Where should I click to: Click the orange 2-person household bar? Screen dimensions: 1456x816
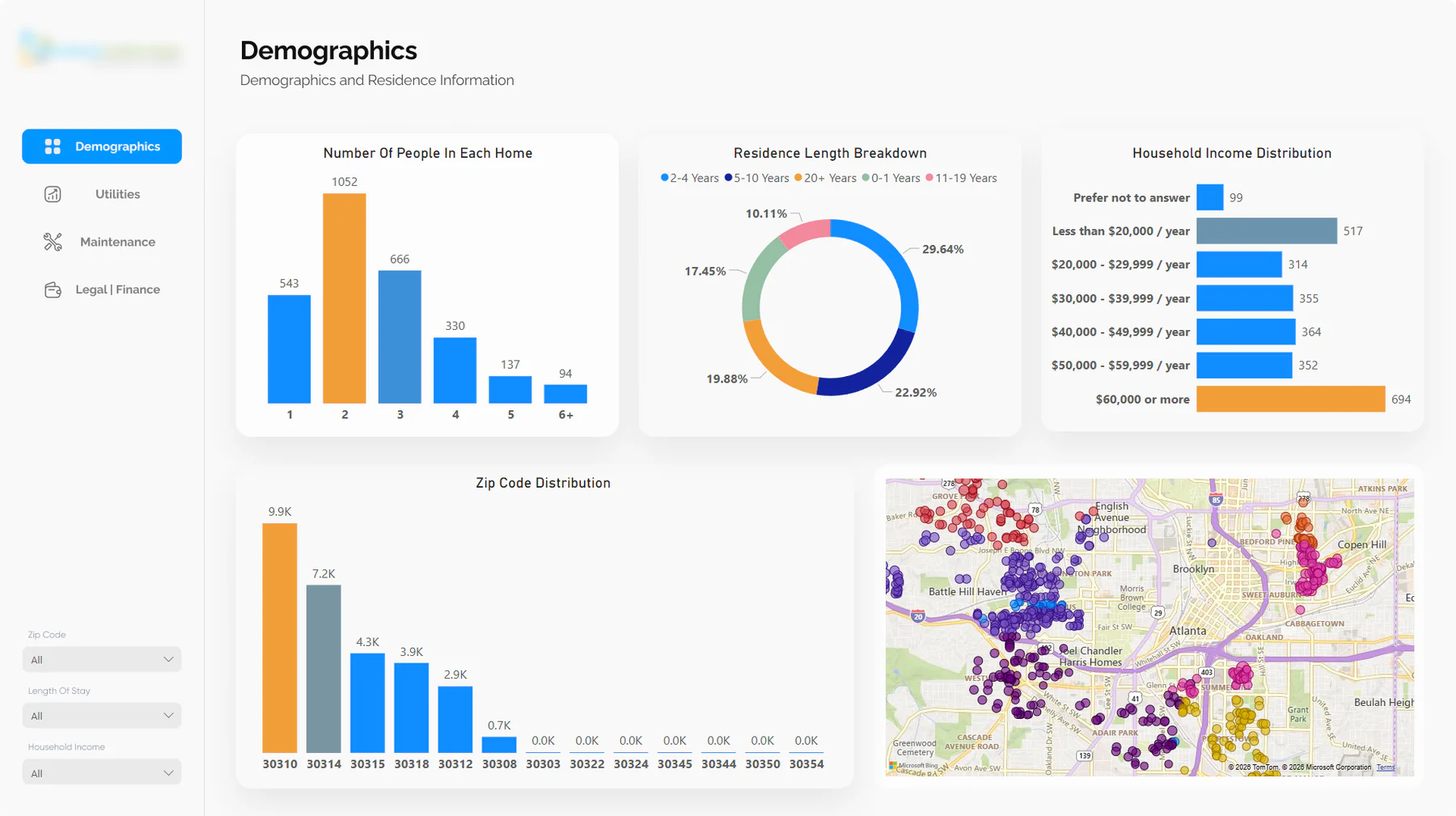pos(345,298)
